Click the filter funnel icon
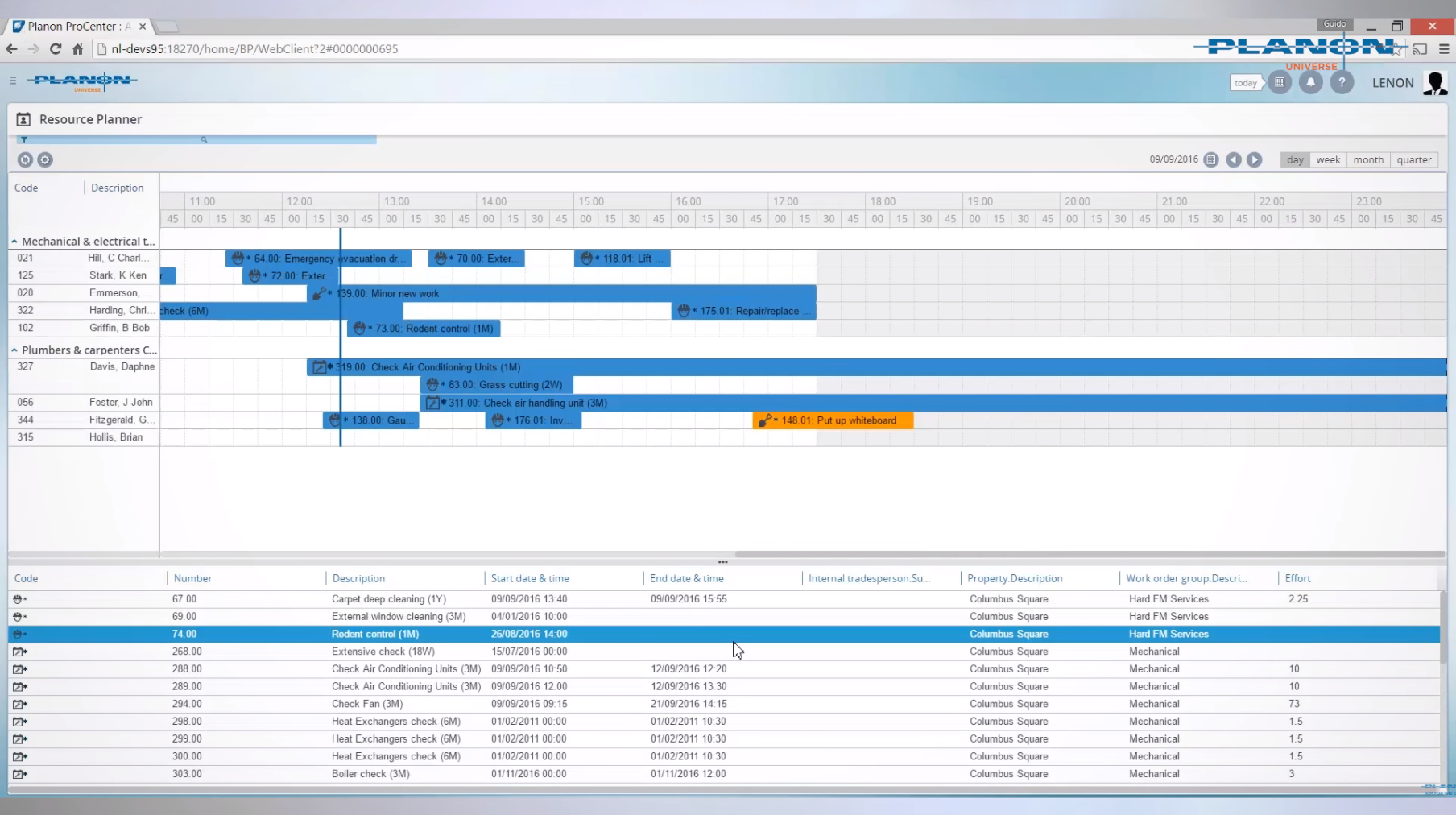Screen dimensions: 1456x815 [24, 140]
